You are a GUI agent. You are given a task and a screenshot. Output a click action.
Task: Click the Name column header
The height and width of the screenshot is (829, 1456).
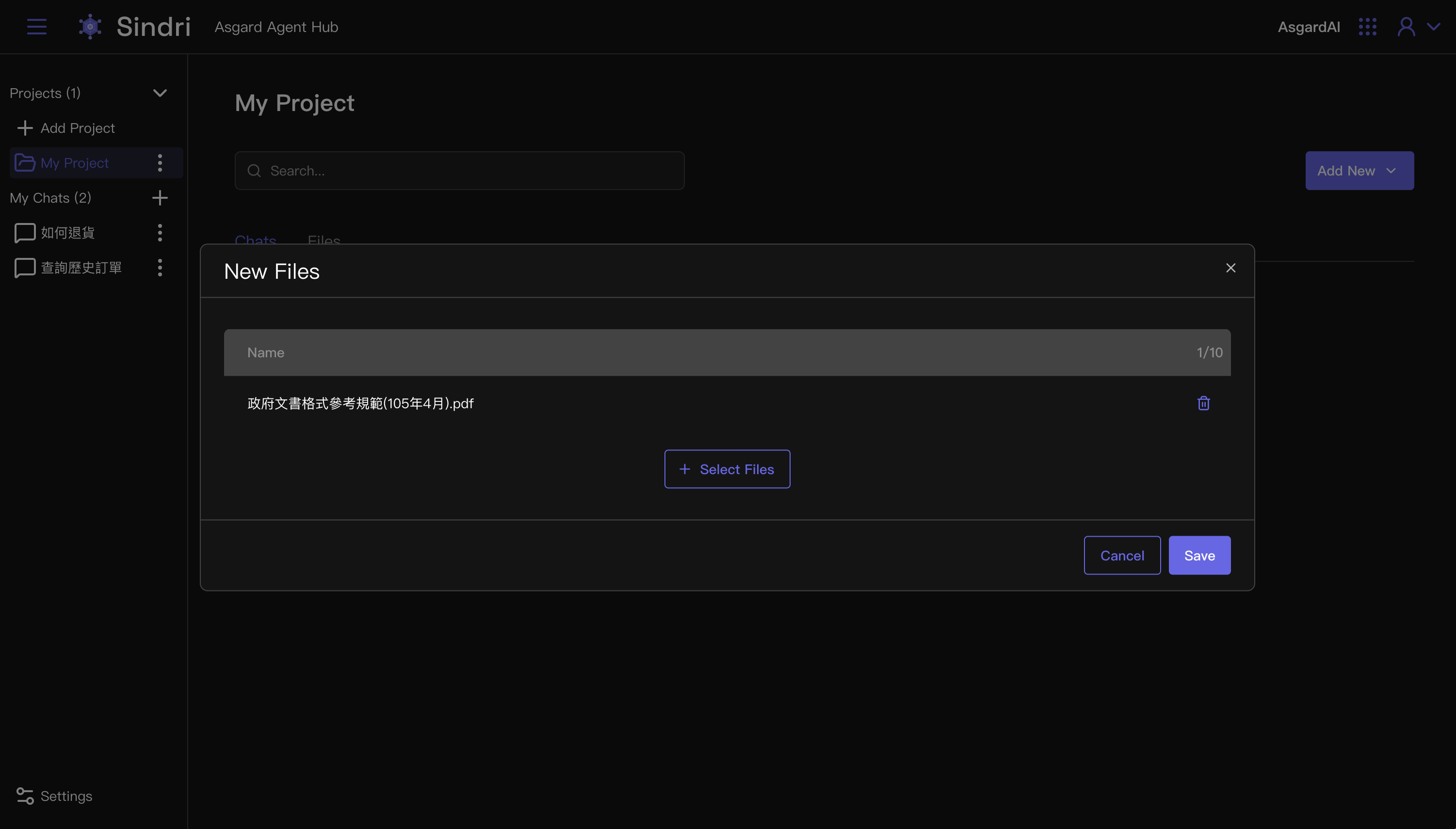tap(265, 352)
